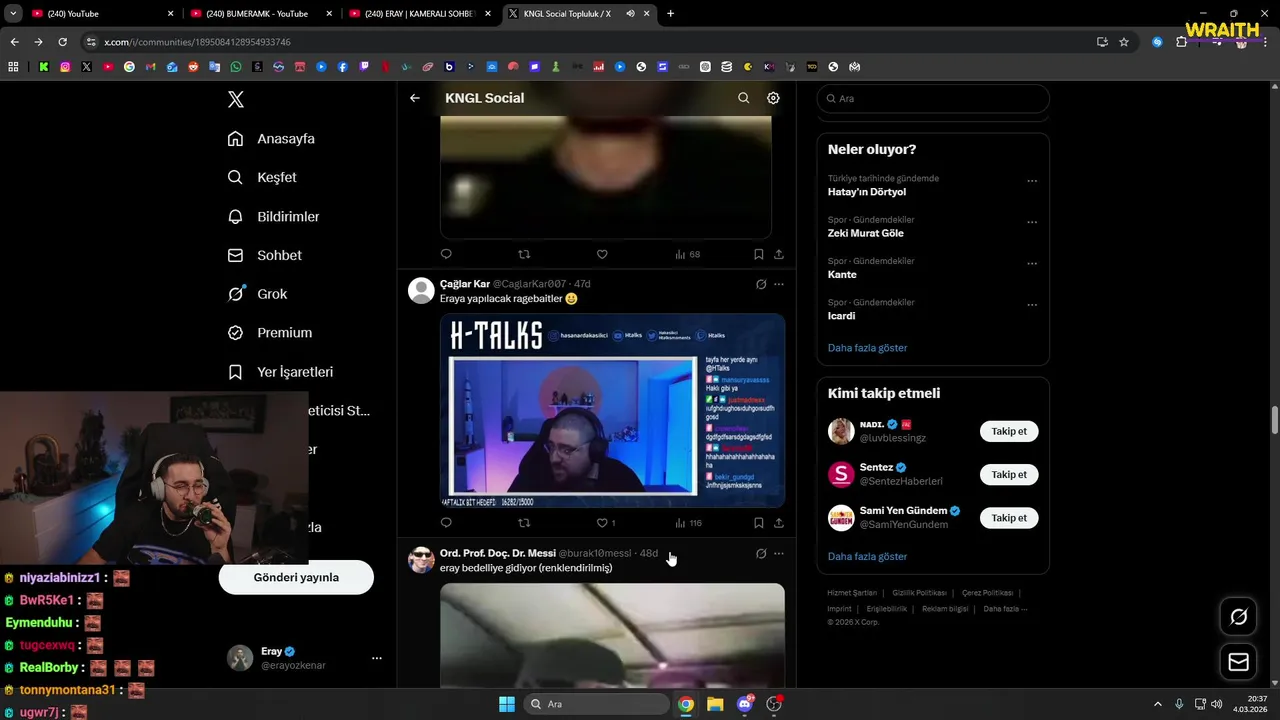Viewport: 1280px width, 720px height.
Task: Open Grok action on Dr. Messi's post
Action: pos(761,553)
